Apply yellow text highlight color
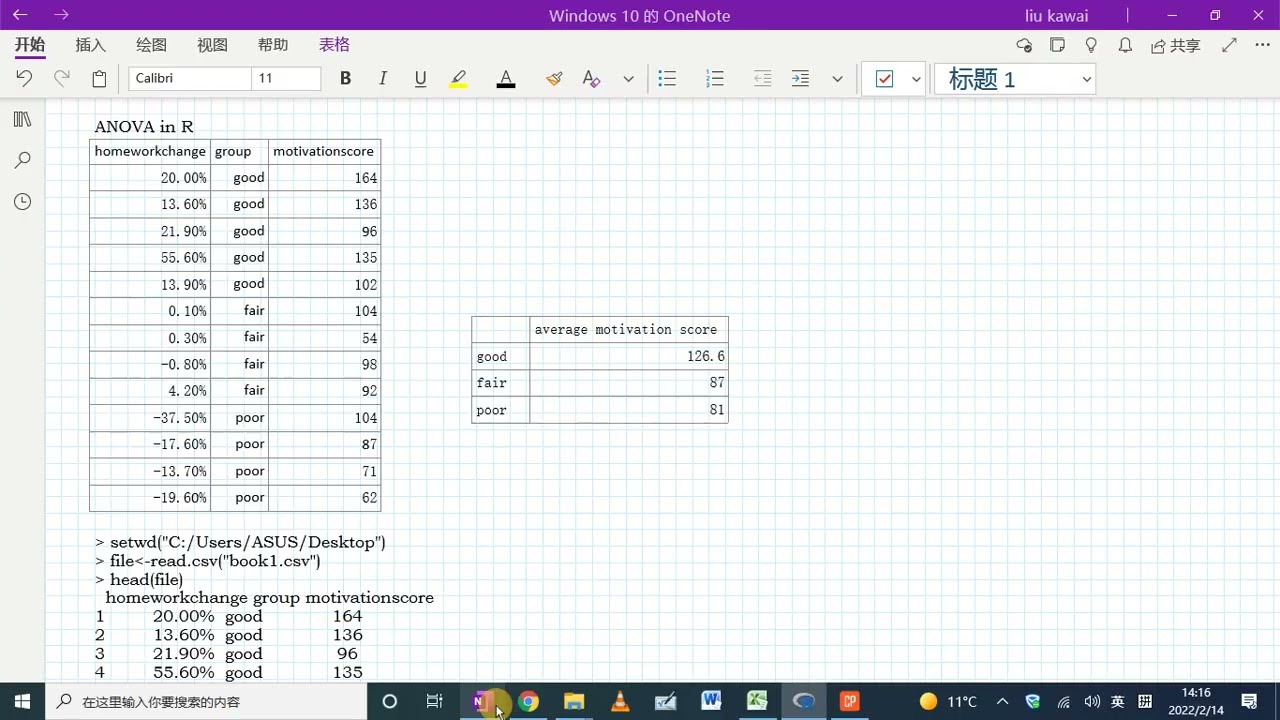 458,78
